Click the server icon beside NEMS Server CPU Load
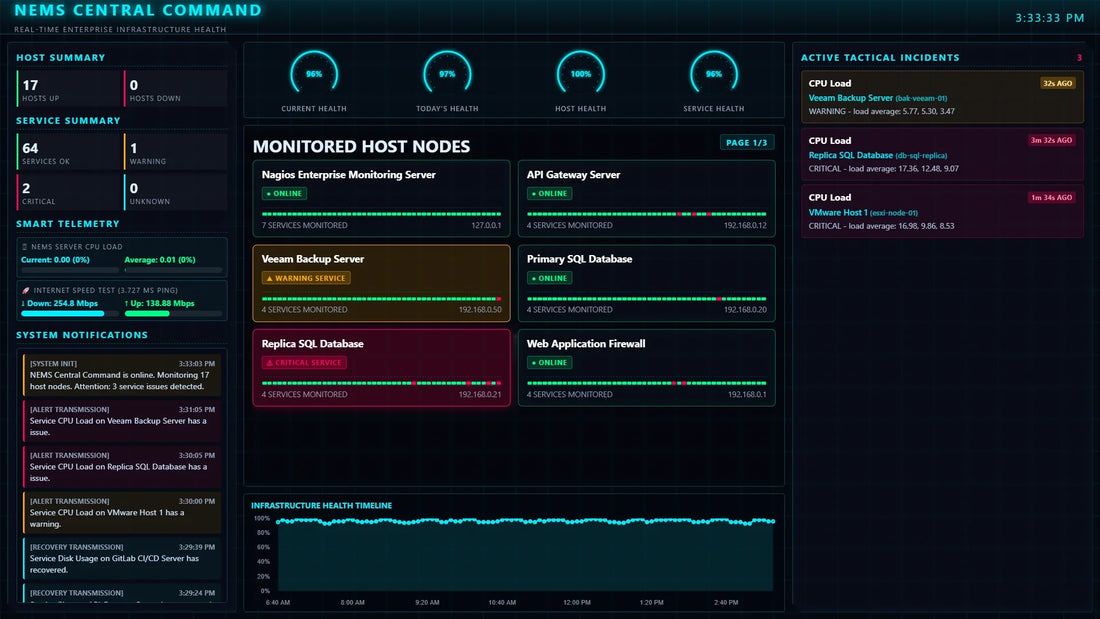1100x619 pixels. point(25,247)
